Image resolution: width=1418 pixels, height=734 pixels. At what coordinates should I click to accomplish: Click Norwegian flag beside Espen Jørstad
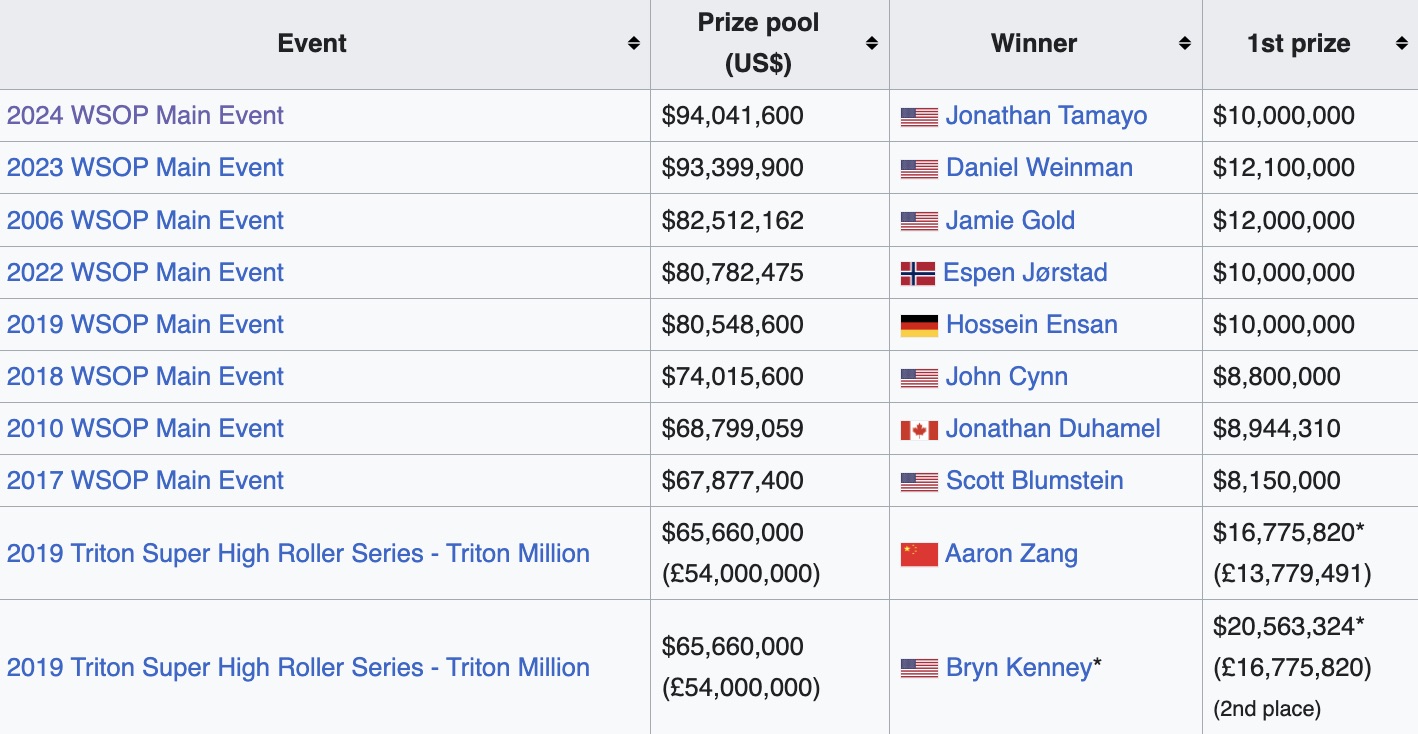click(918, 273)
